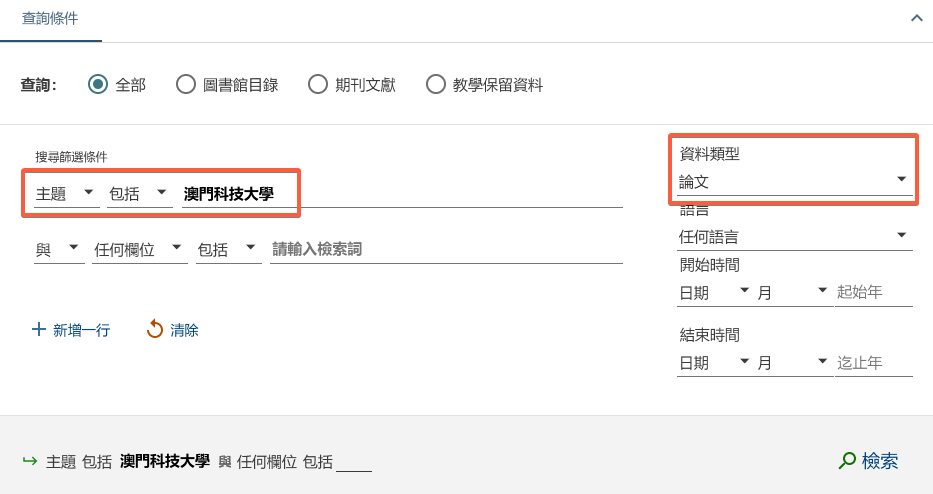Switch to the 查詢條件 tab
The height and width of the screenshot is (494, 933).
(50, 19)
